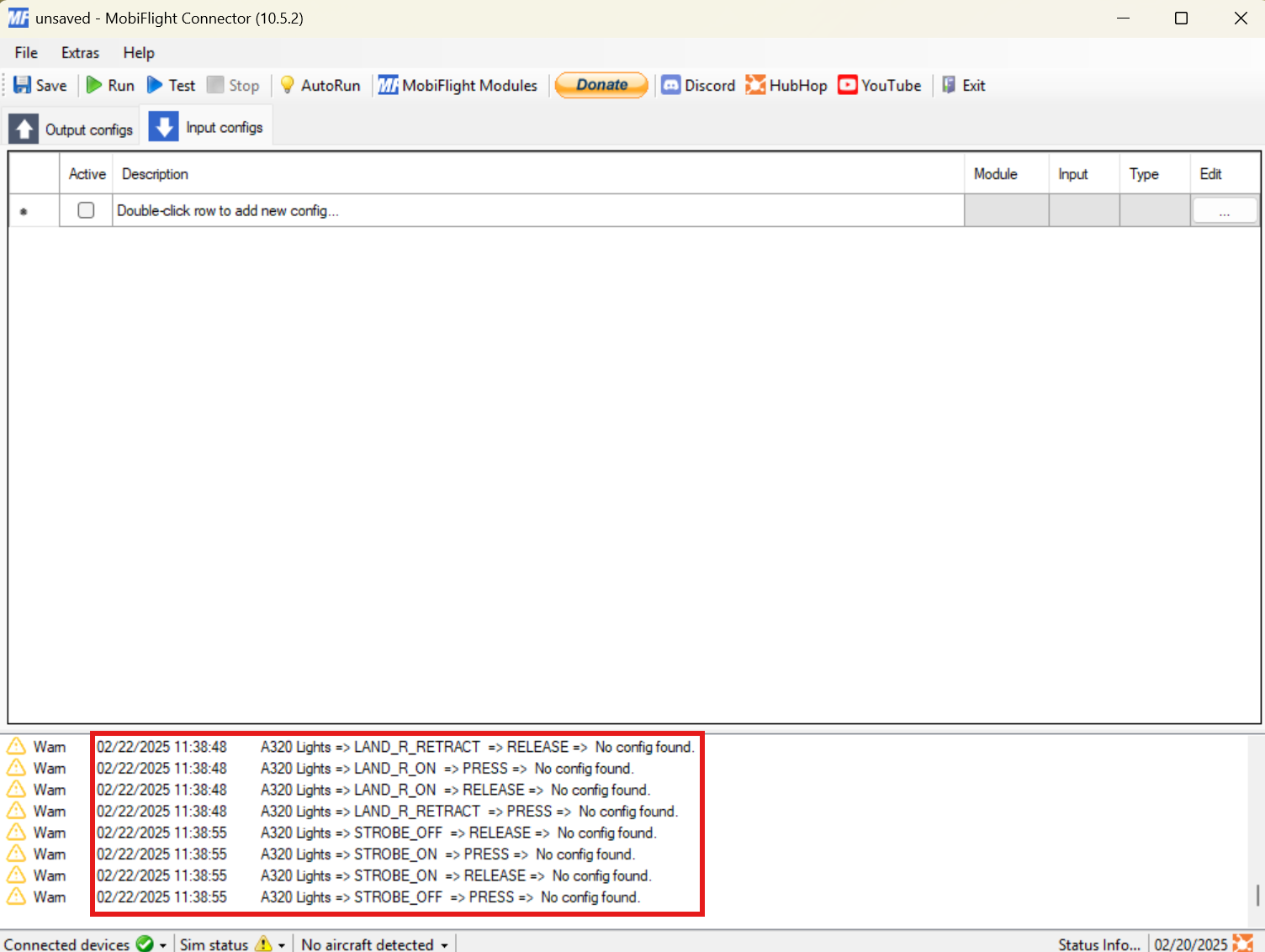Switch to the Output configs tab
The image size is (1265, 952).
71,129
